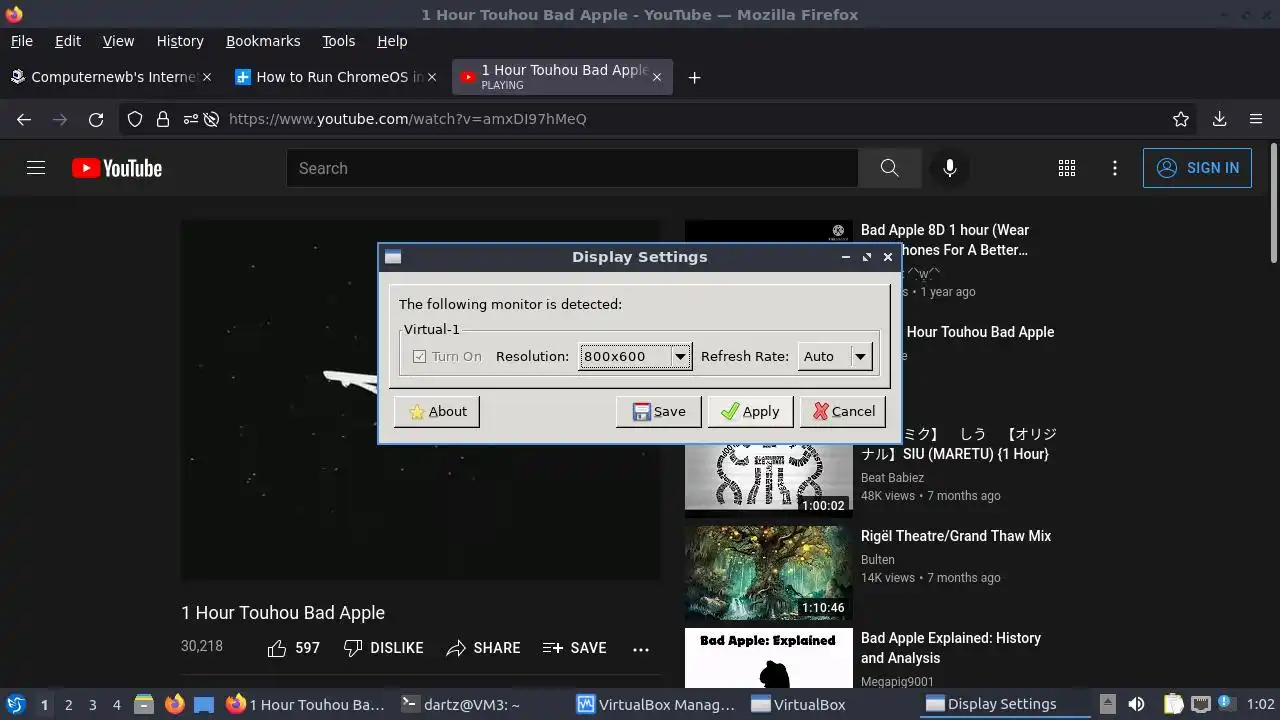Open About in Display Settings
Viewport: 1280px width, 720px height.
[x=437, y=411]
